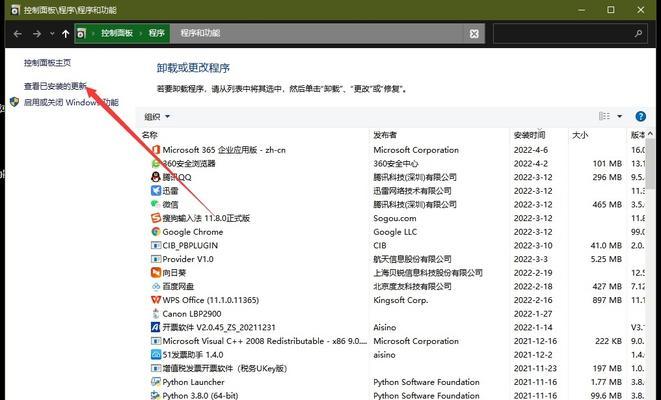The image size is (661, 400).
Task: Click the 51发票助手 icon
Action: (x=156, y=354)
